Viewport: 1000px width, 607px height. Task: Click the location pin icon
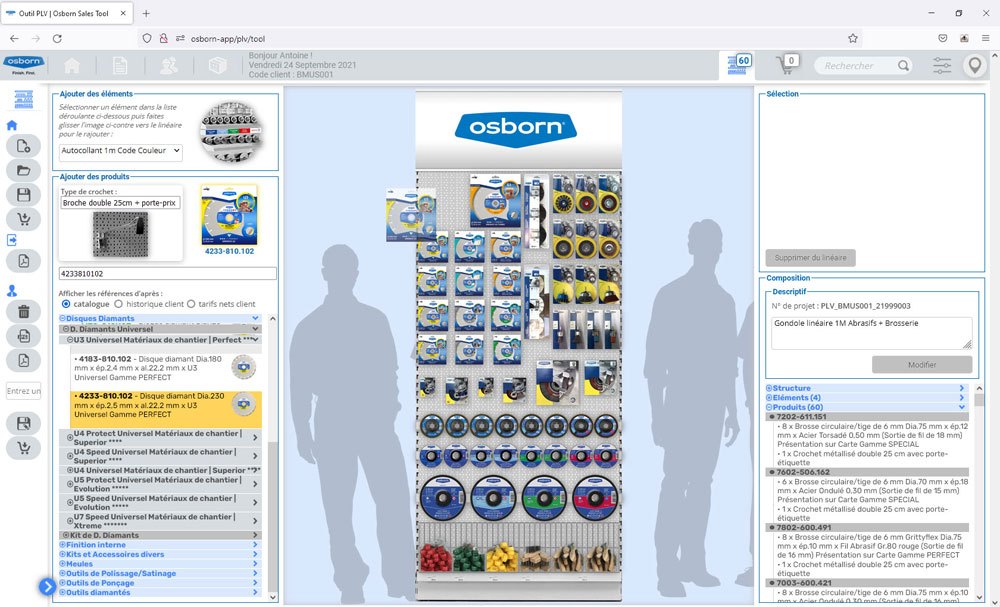pos(974,66)
